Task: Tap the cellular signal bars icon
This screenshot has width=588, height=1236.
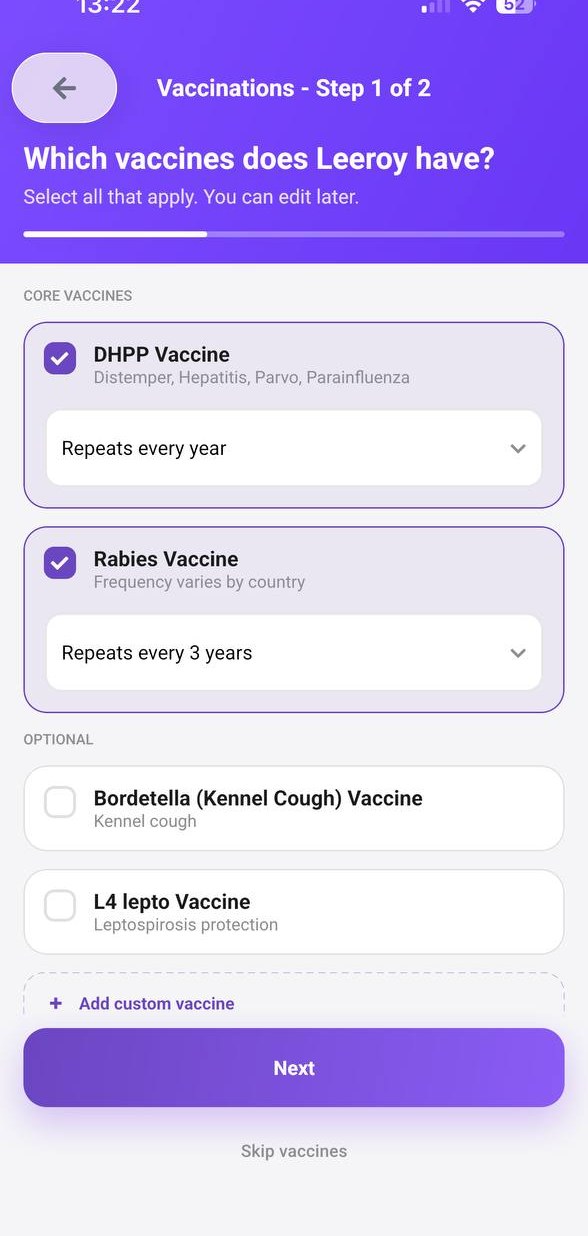Action: click(x=436, y=6)
